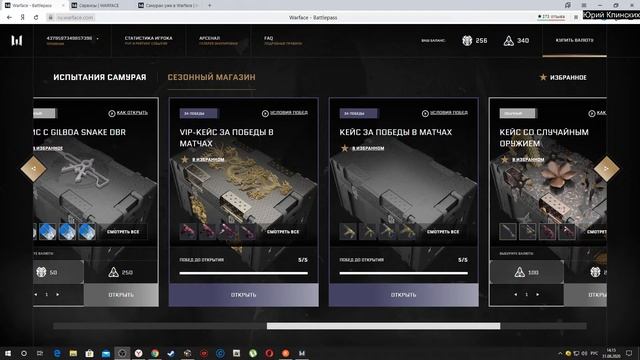Launch Microsoft Edge from the taskbar

[57, 353]
